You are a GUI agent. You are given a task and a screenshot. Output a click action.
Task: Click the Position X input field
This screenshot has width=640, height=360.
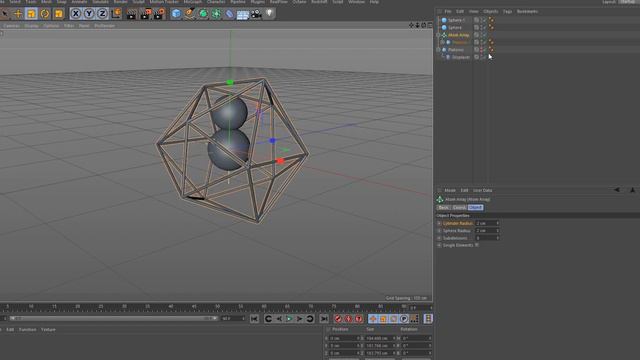(345, 338)
